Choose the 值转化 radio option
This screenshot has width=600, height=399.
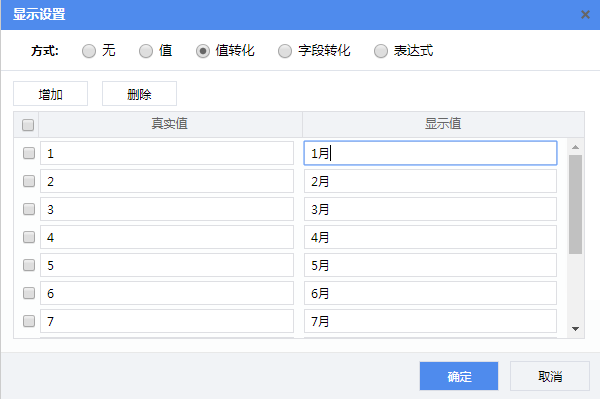pos(203,51)
